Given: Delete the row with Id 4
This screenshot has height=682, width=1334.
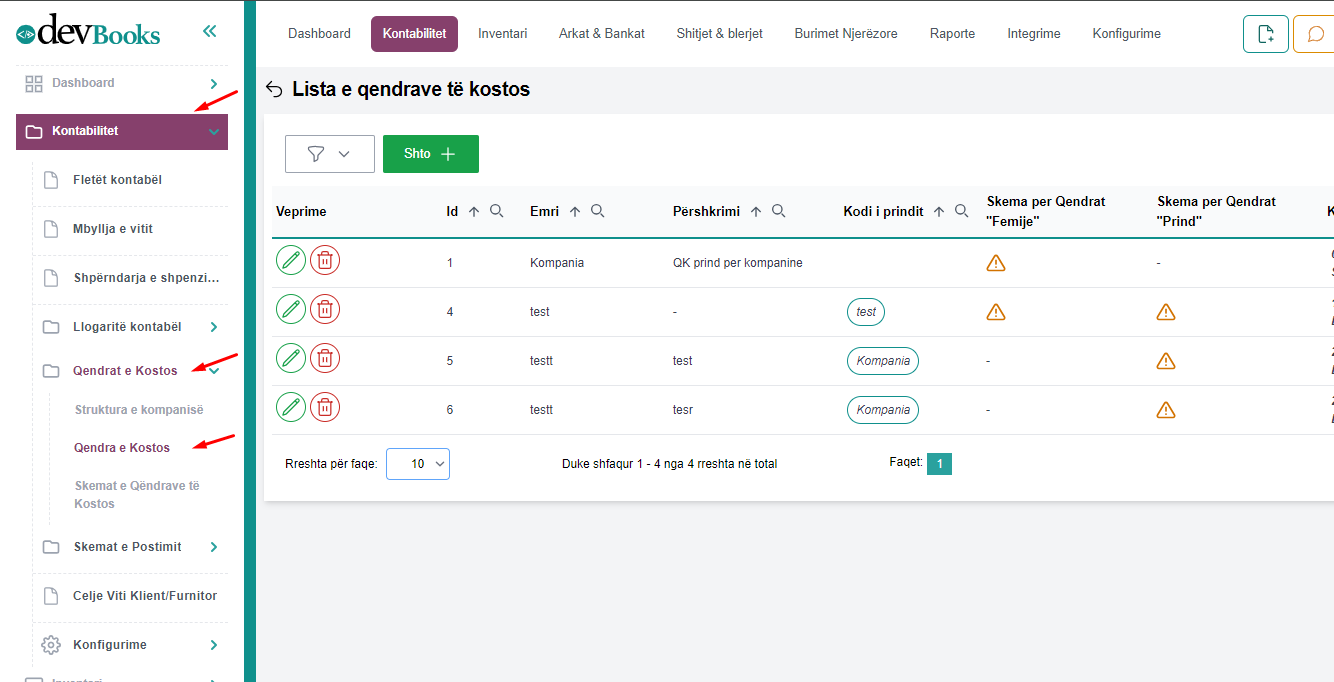Looking at the screenshot, I should 325,310.
